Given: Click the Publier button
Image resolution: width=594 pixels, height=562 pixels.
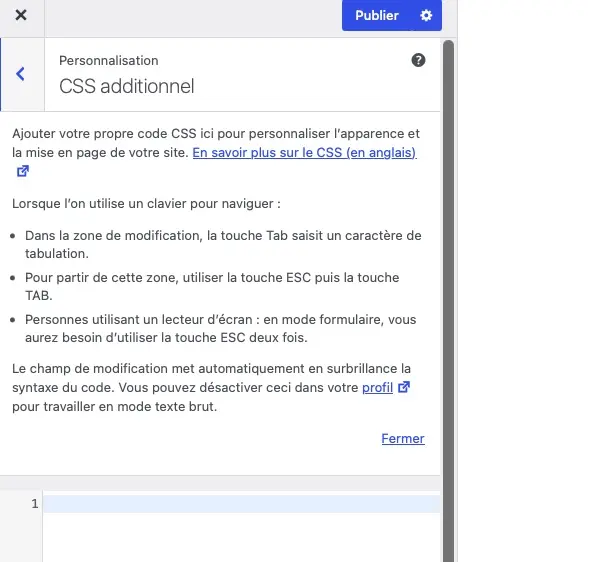Looking at the screenshot, I should coord(377,15).
